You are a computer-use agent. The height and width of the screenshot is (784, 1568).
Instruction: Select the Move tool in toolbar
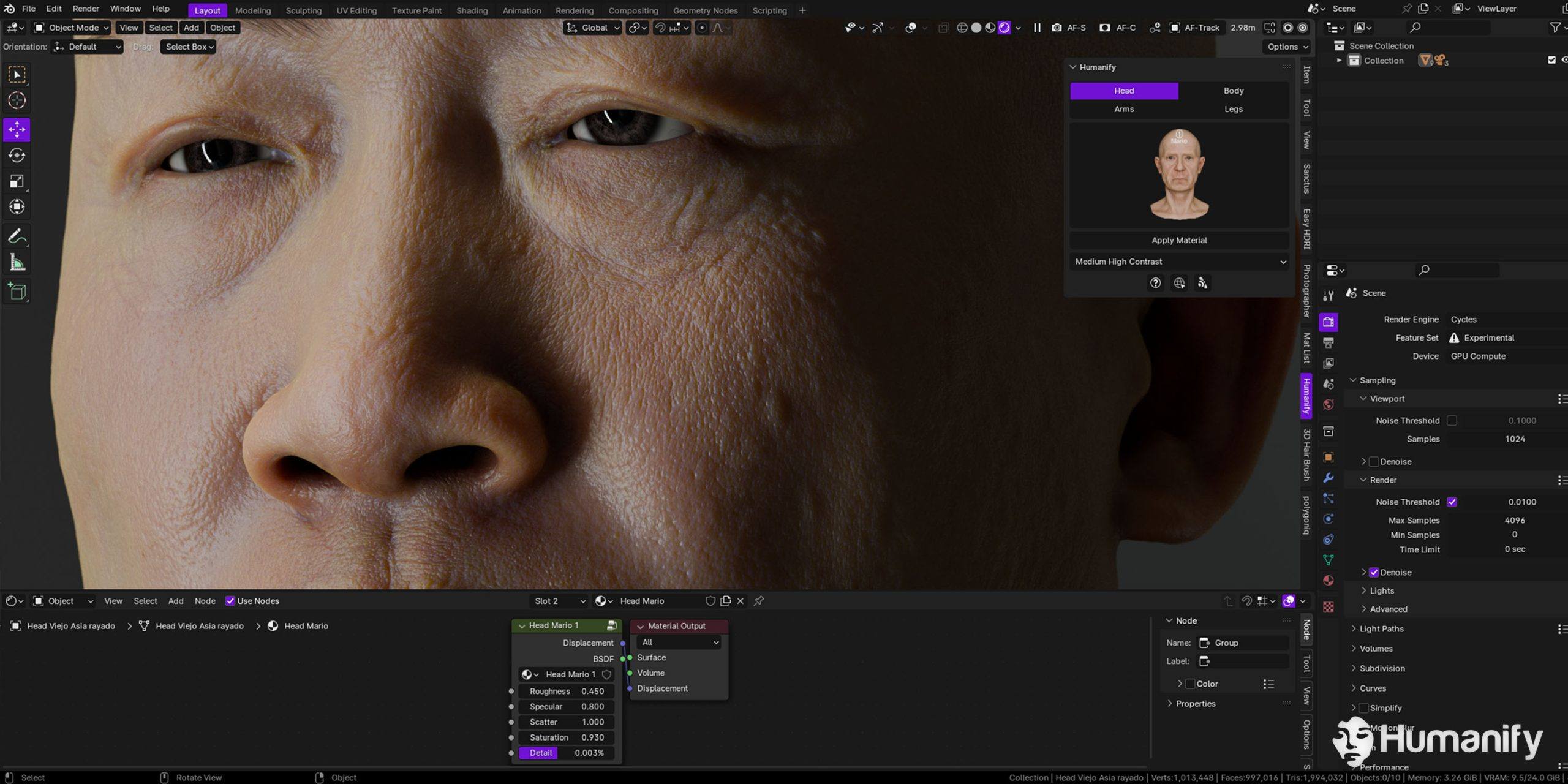17,129
